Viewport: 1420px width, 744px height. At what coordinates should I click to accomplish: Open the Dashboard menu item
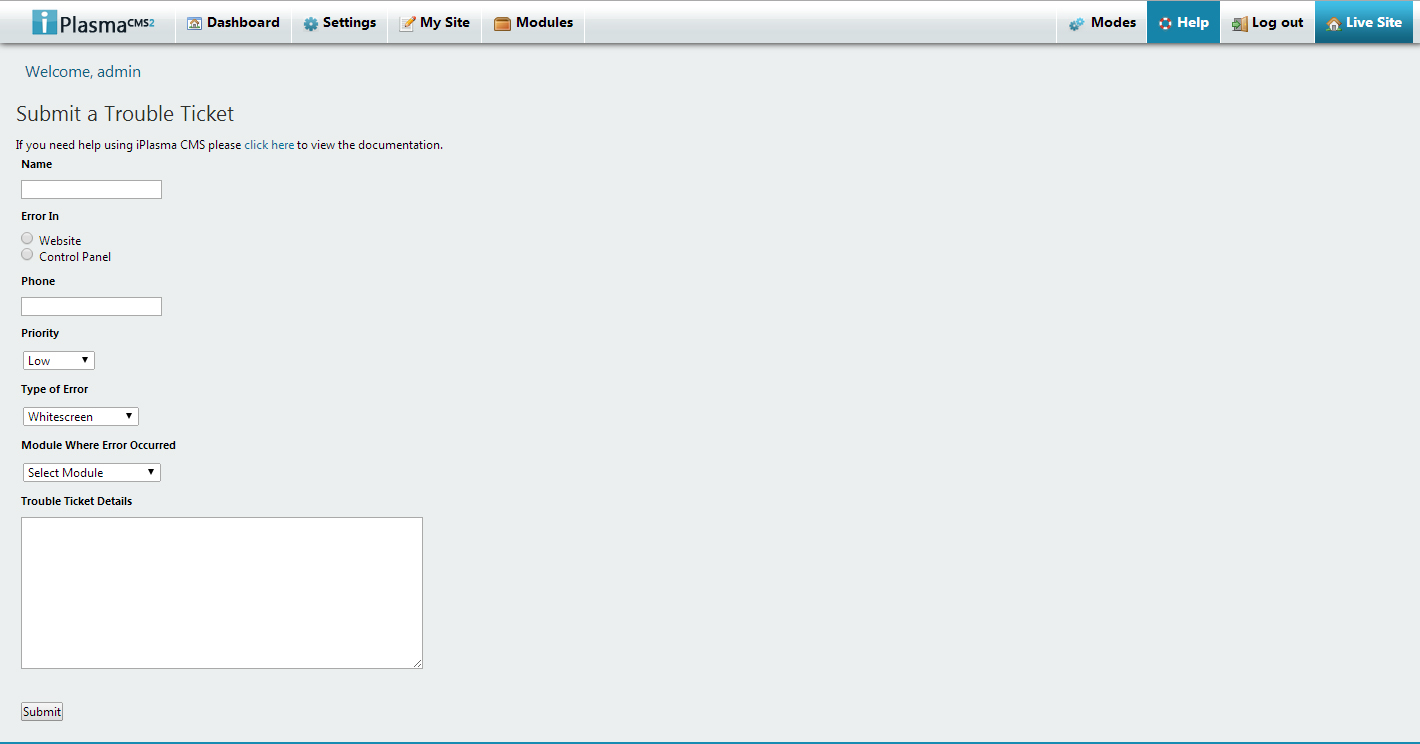[233, 22]
